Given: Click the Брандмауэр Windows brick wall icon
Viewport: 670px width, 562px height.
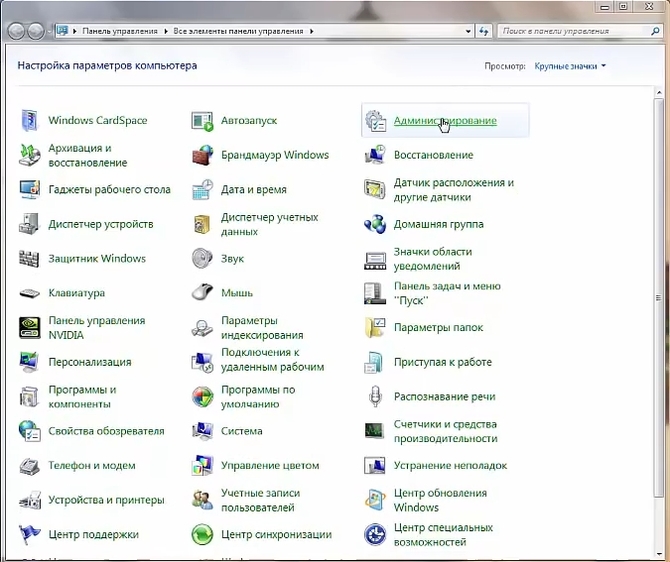Looking at the screenshot, I should pos(203,155).
